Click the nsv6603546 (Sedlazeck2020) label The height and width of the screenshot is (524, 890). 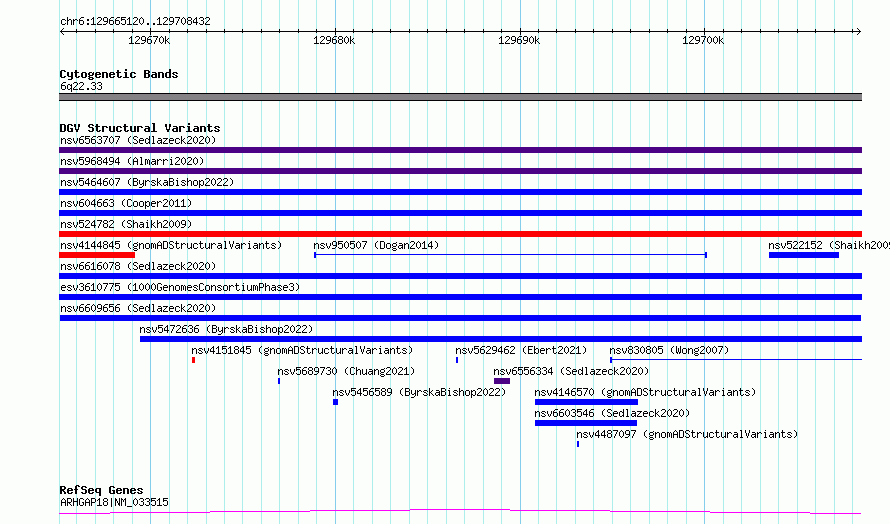coord(612,413)
